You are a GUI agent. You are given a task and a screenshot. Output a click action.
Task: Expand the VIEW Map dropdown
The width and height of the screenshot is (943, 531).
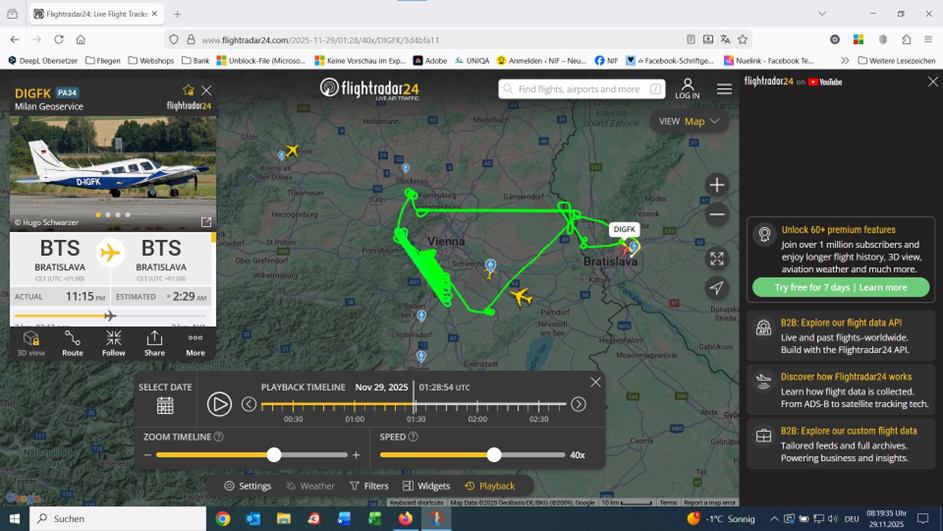[689, 121]
